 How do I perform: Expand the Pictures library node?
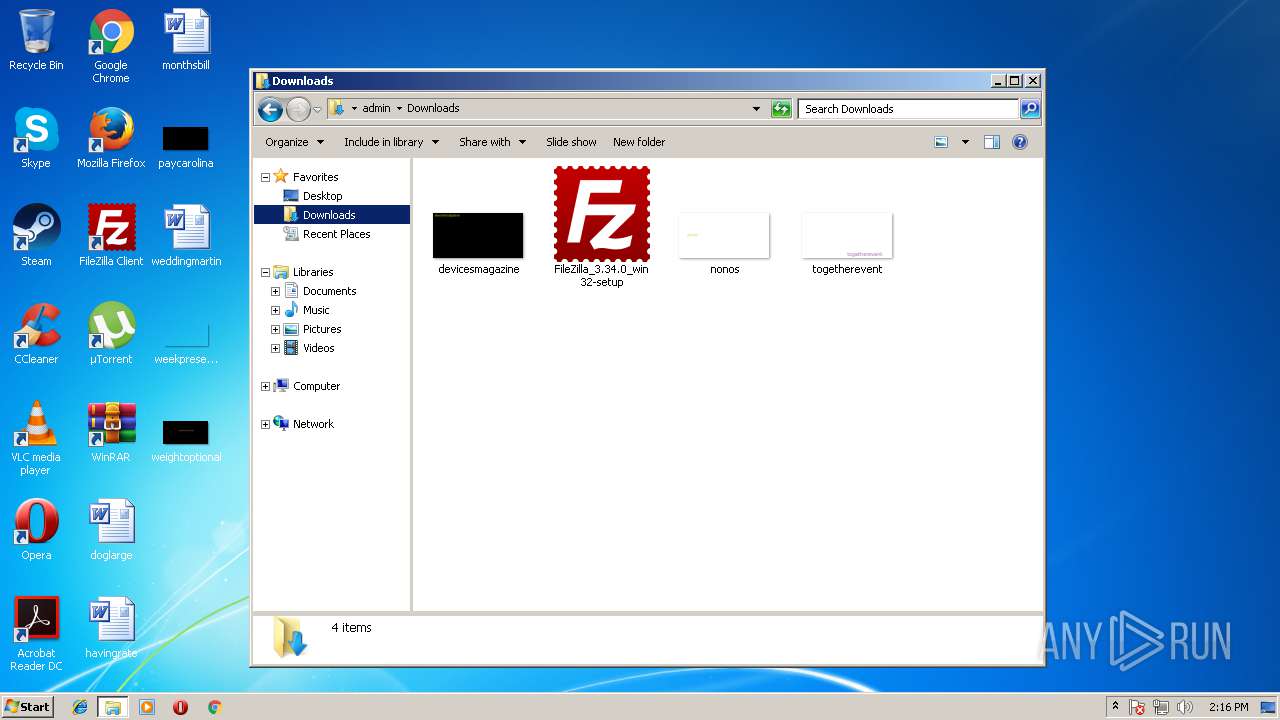[x=275, y=329]
